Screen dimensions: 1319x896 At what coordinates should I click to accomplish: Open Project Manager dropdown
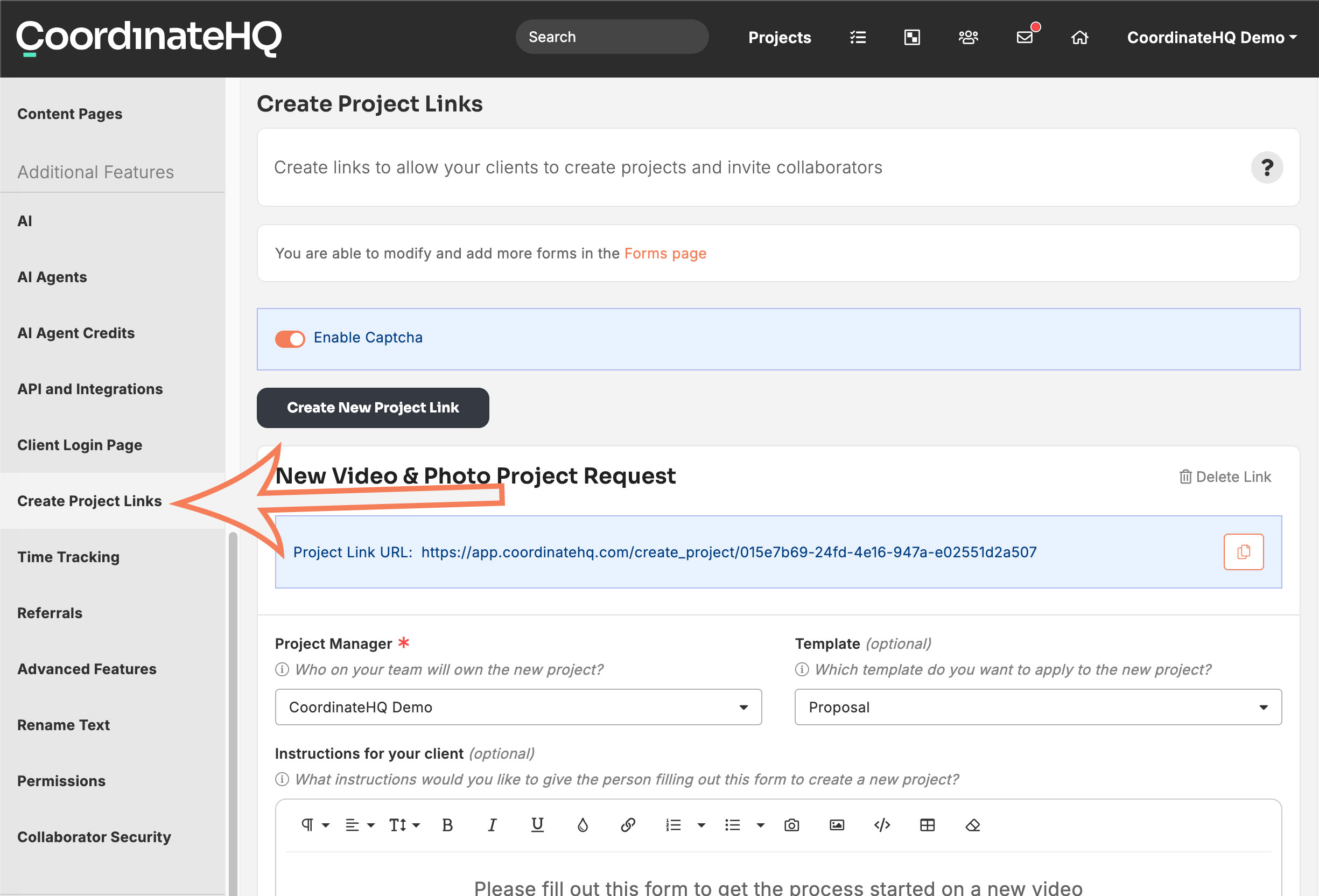pyautogui.click(x=518, y=707)
